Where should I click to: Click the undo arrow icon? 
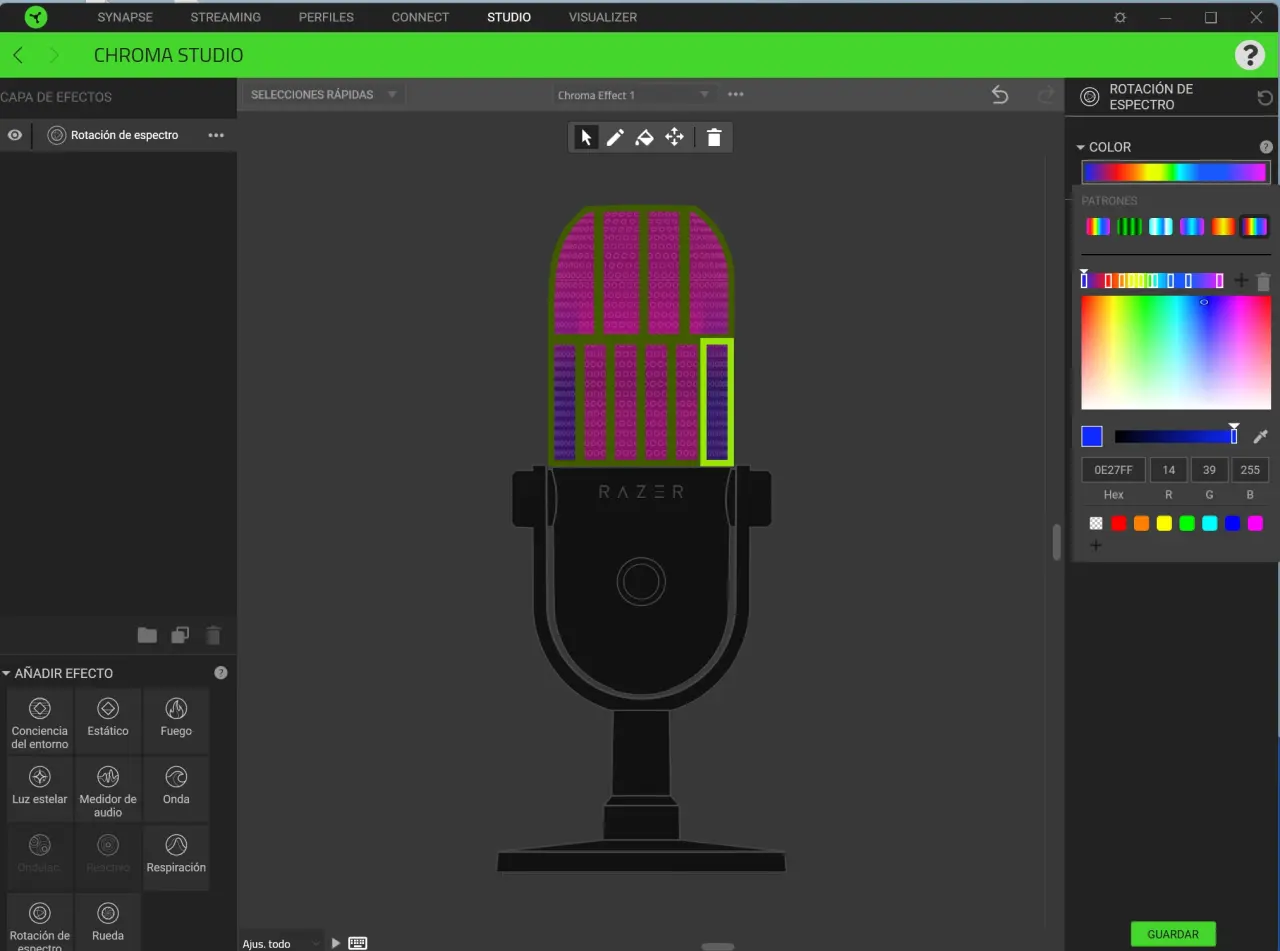[999, 95]
